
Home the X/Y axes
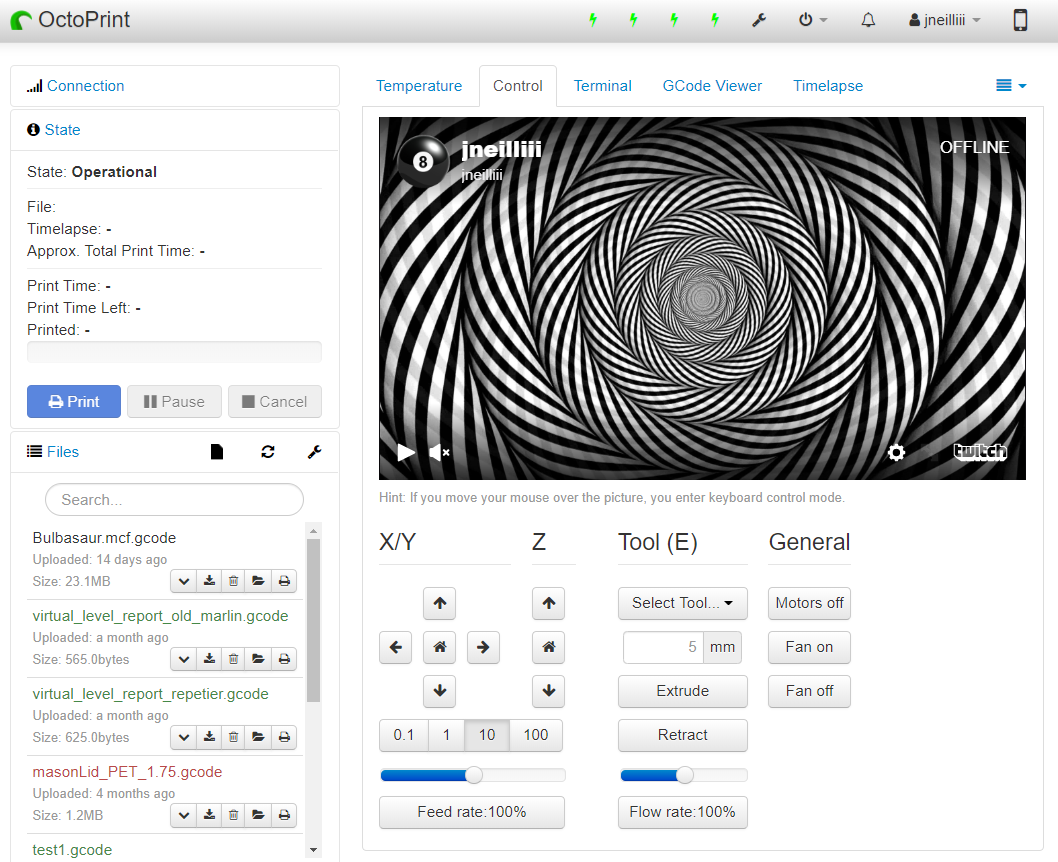[439, 648]
